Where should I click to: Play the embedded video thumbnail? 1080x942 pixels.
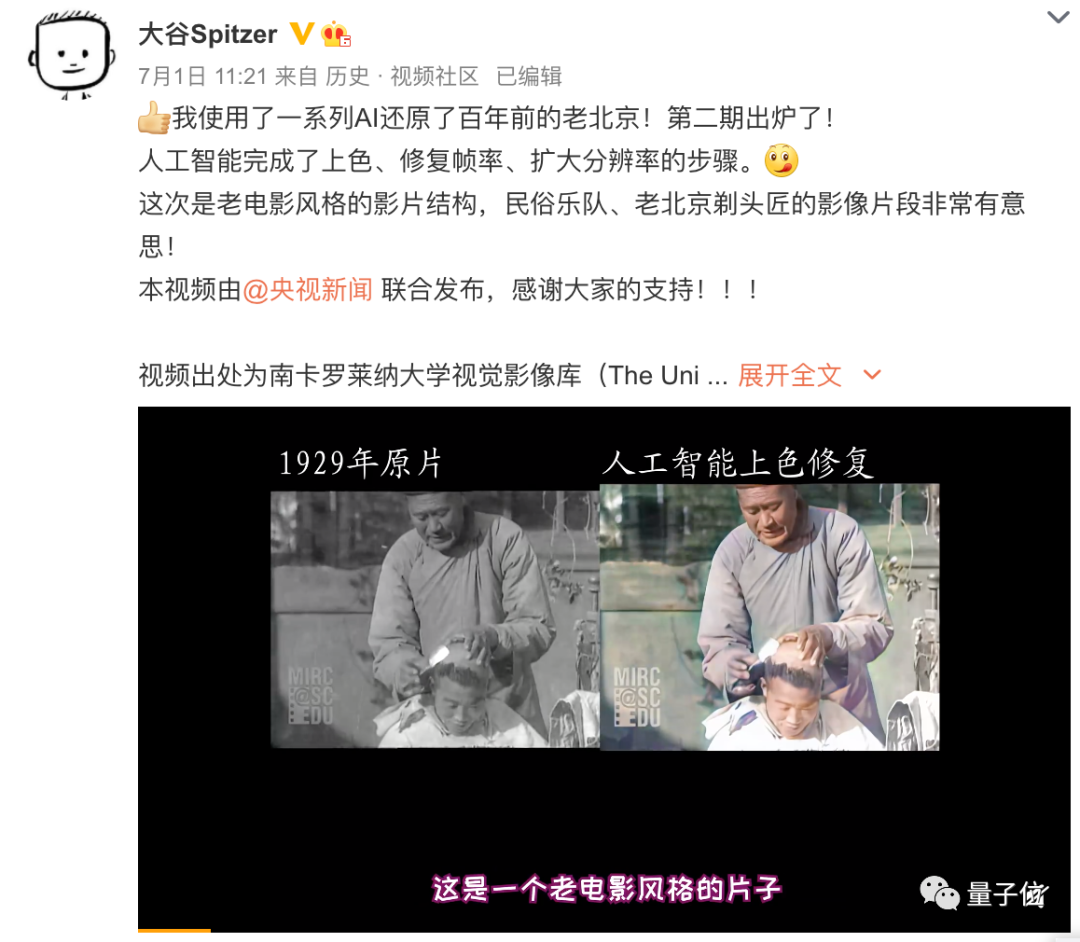[x=604, y=668]
